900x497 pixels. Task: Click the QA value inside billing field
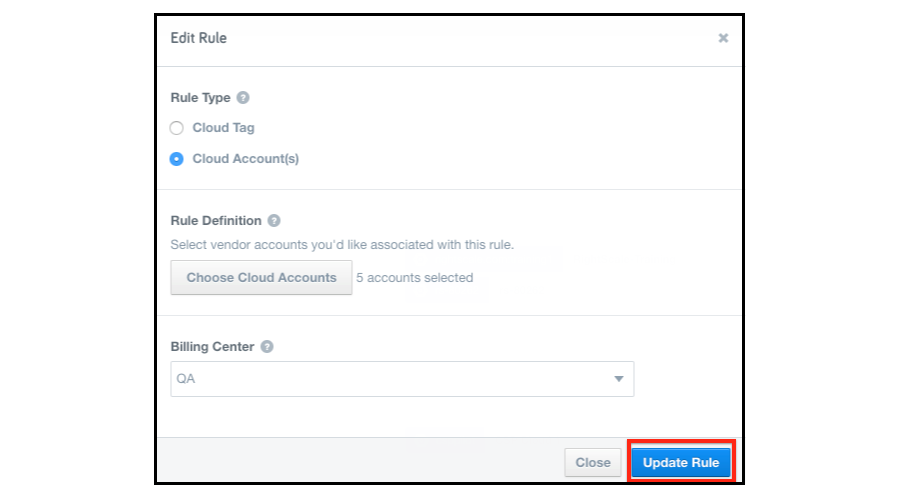click(186, 379)
